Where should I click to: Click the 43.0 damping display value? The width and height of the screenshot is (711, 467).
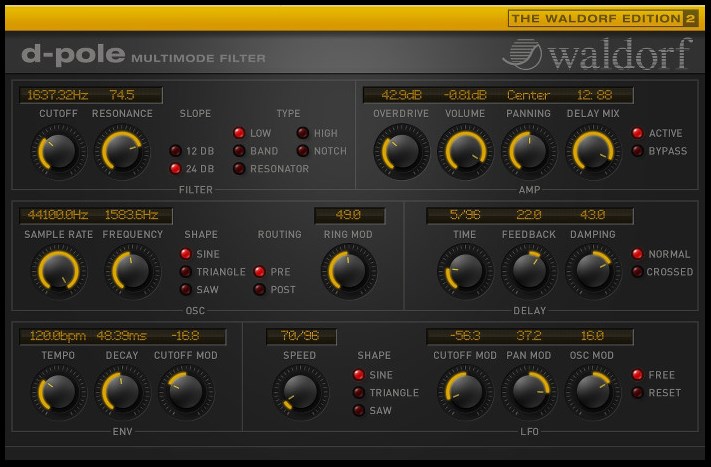(593, 214)
